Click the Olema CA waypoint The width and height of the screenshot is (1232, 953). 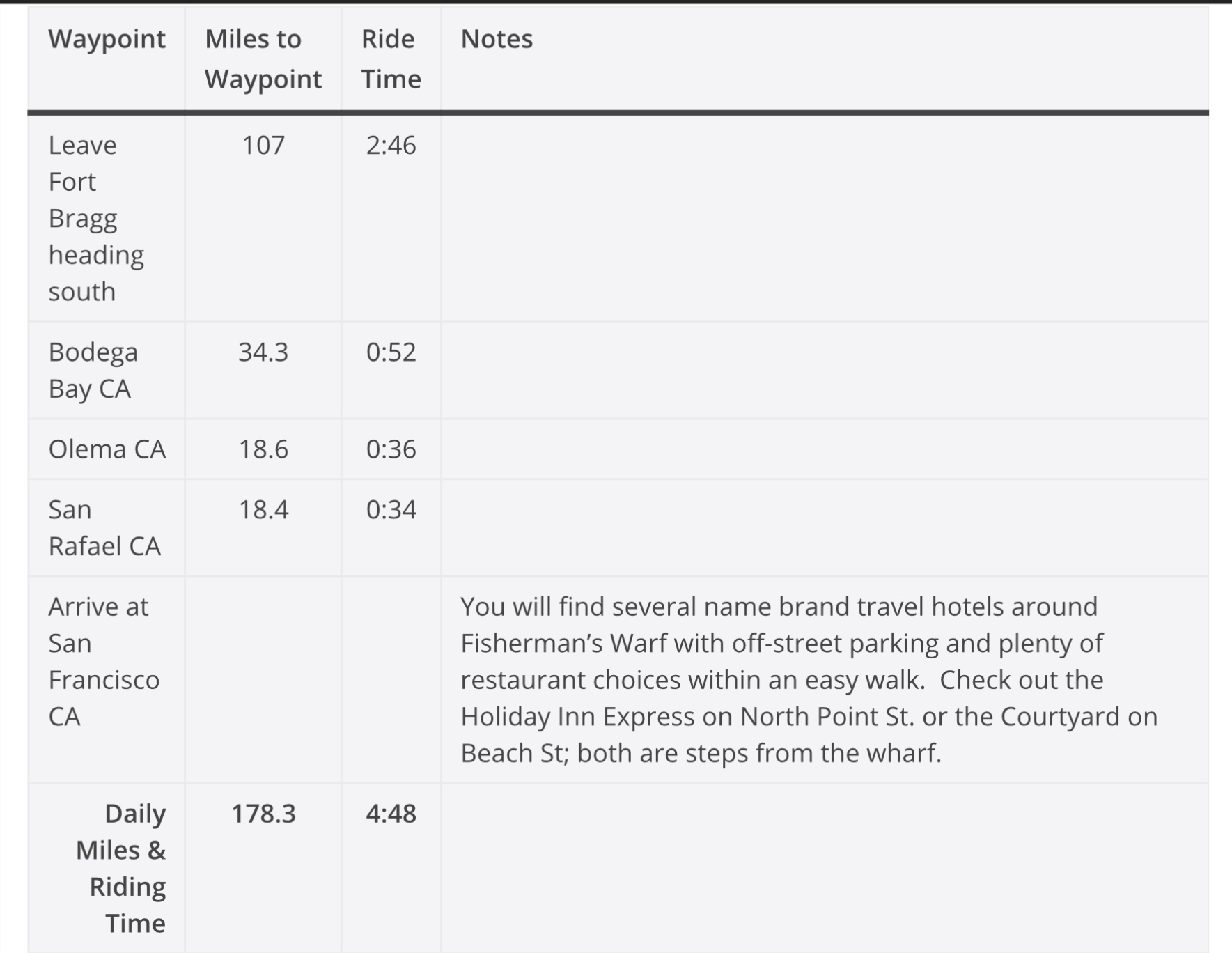pyautogui.click(x=107, y=449)
